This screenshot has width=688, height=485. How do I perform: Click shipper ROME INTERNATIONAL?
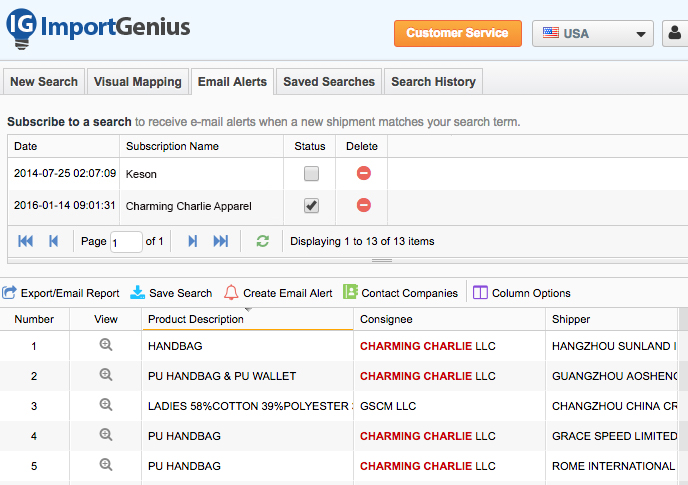(x=613, y=466)
